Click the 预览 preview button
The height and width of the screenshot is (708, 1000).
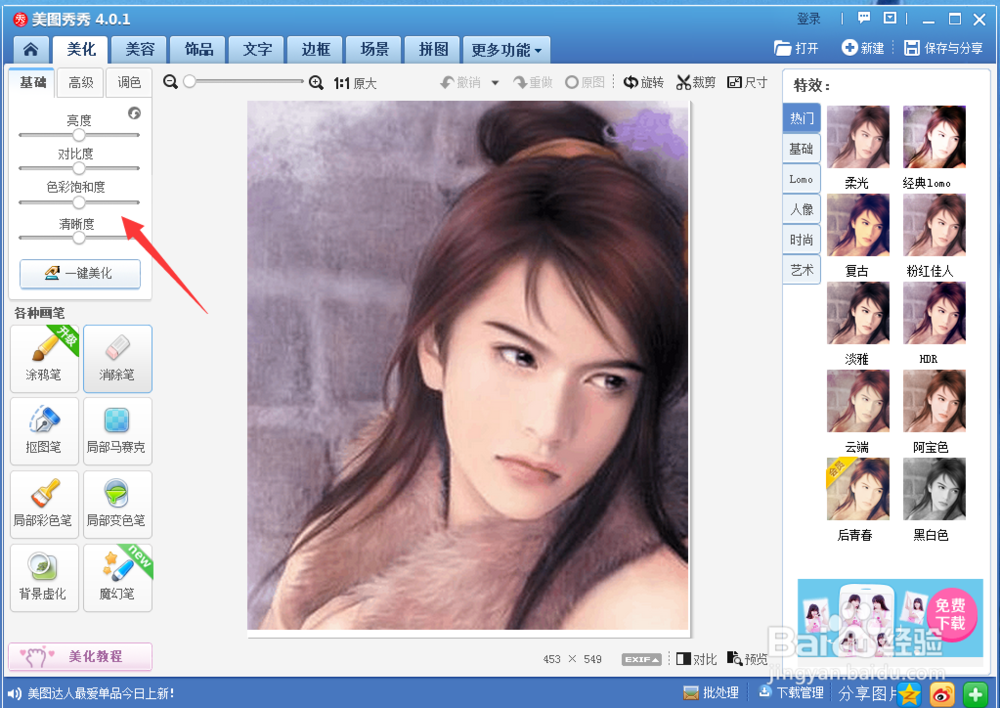point(747,659)
